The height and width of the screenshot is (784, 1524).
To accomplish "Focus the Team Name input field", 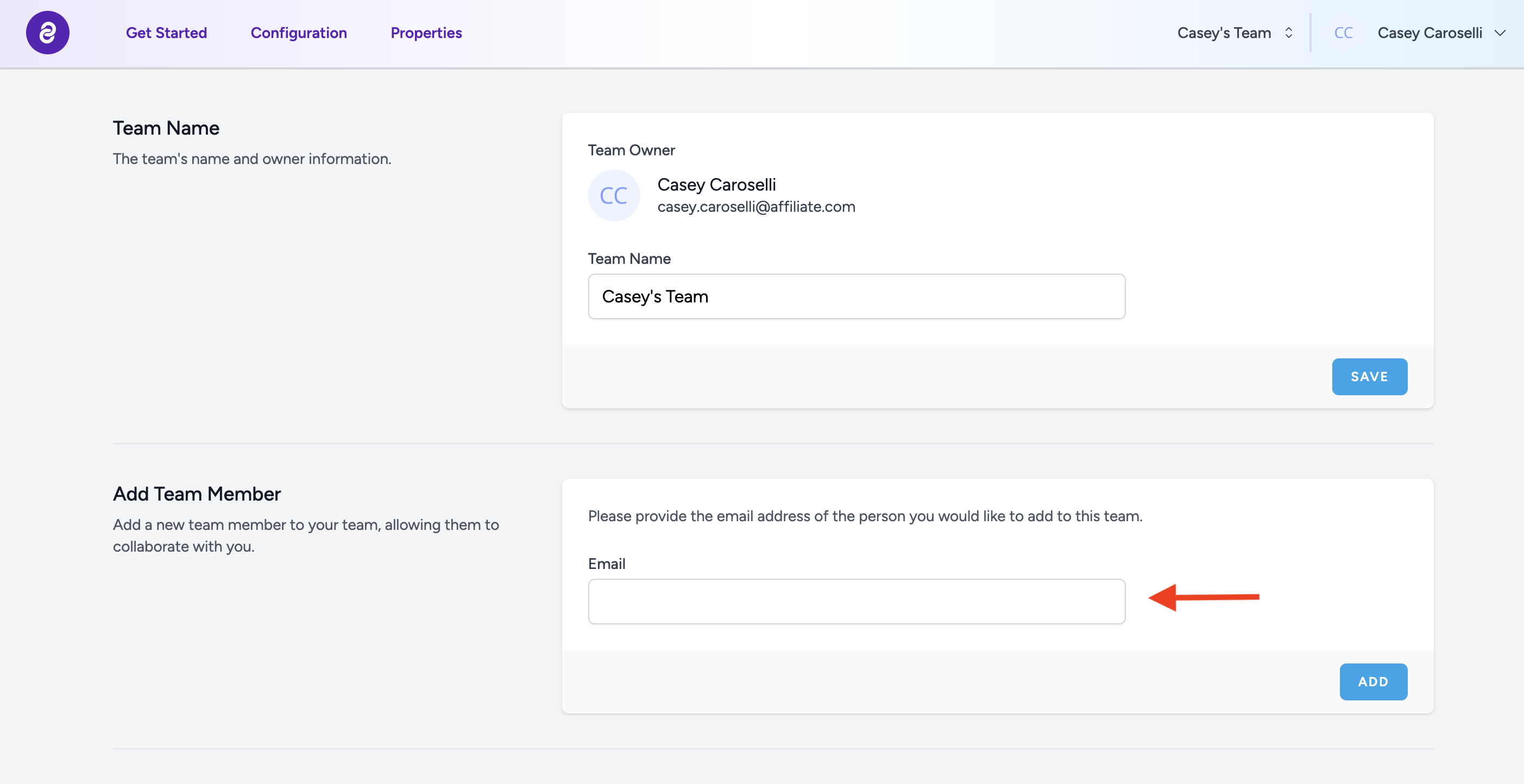I will point(856,296).
